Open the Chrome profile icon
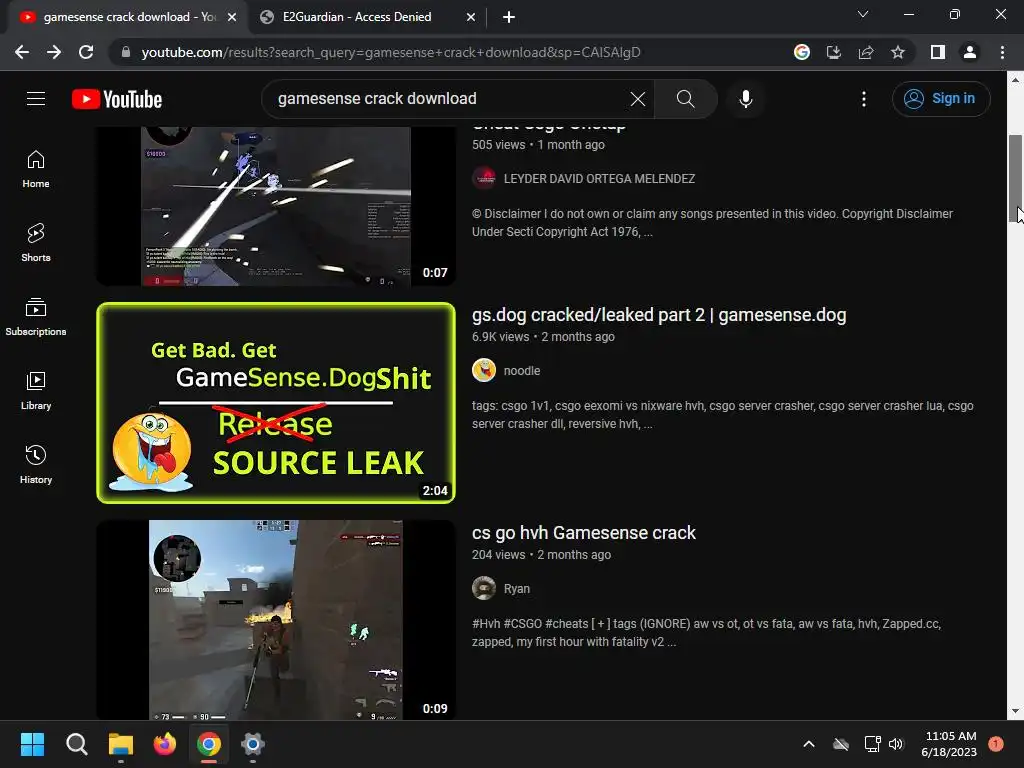Viewport: 1024px width, 768px height. pyautogui.click(x=970, y=52)
